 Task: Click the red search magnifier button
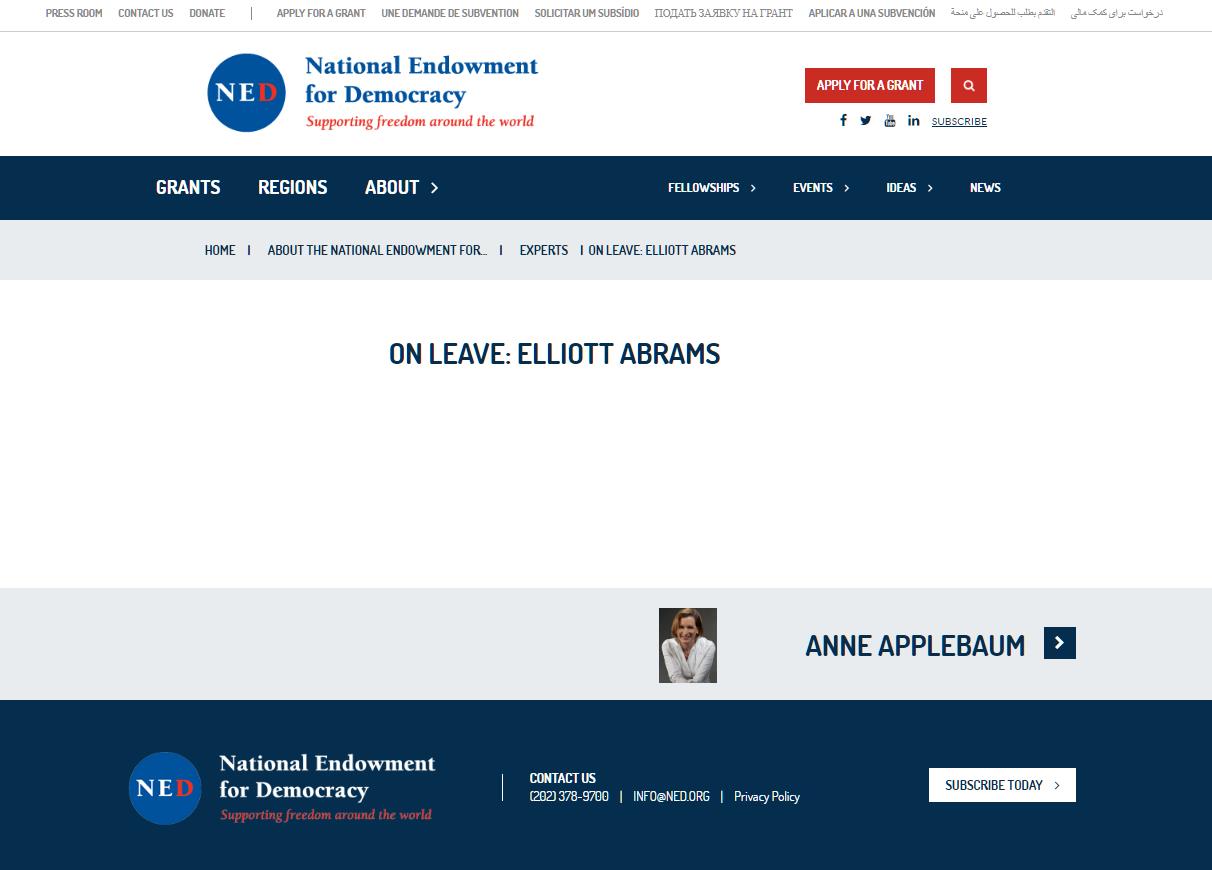click(969, 85)
